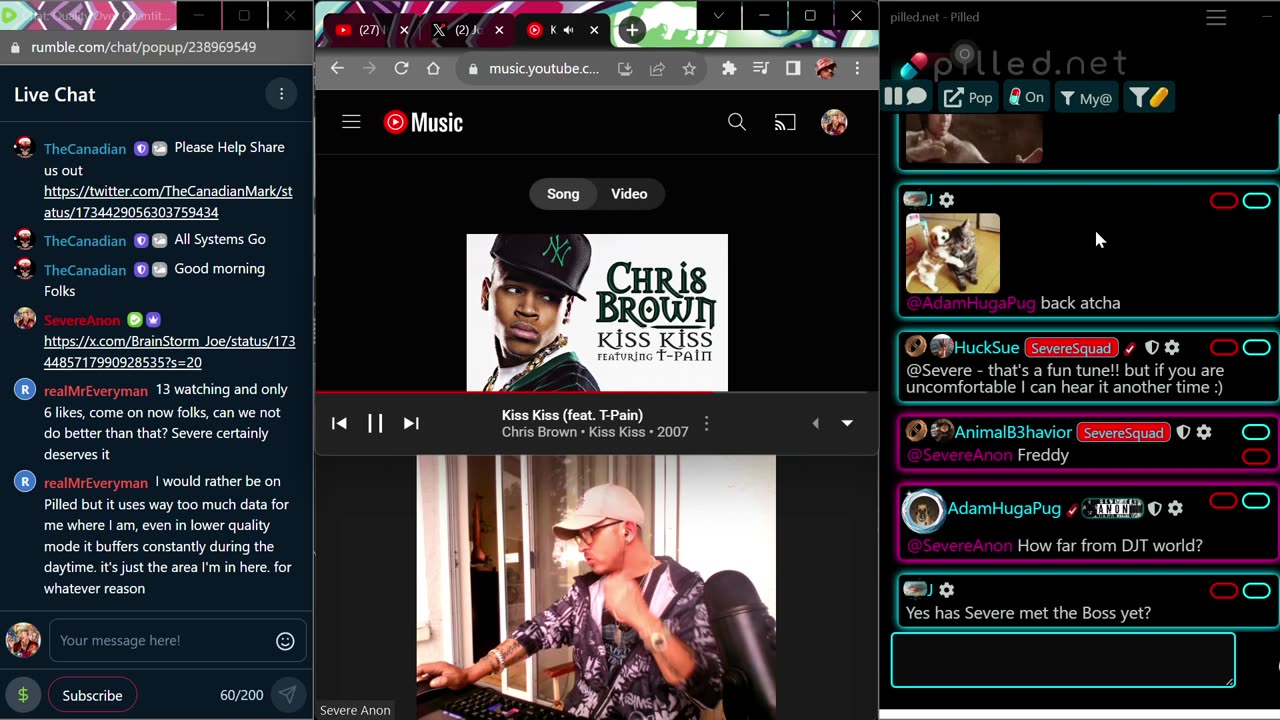The height and width of the screenshot is (720, 1280).
Task: Open SevereAnon's x.com BrainStorm_Joe link
Action: [x=170, y=352]
